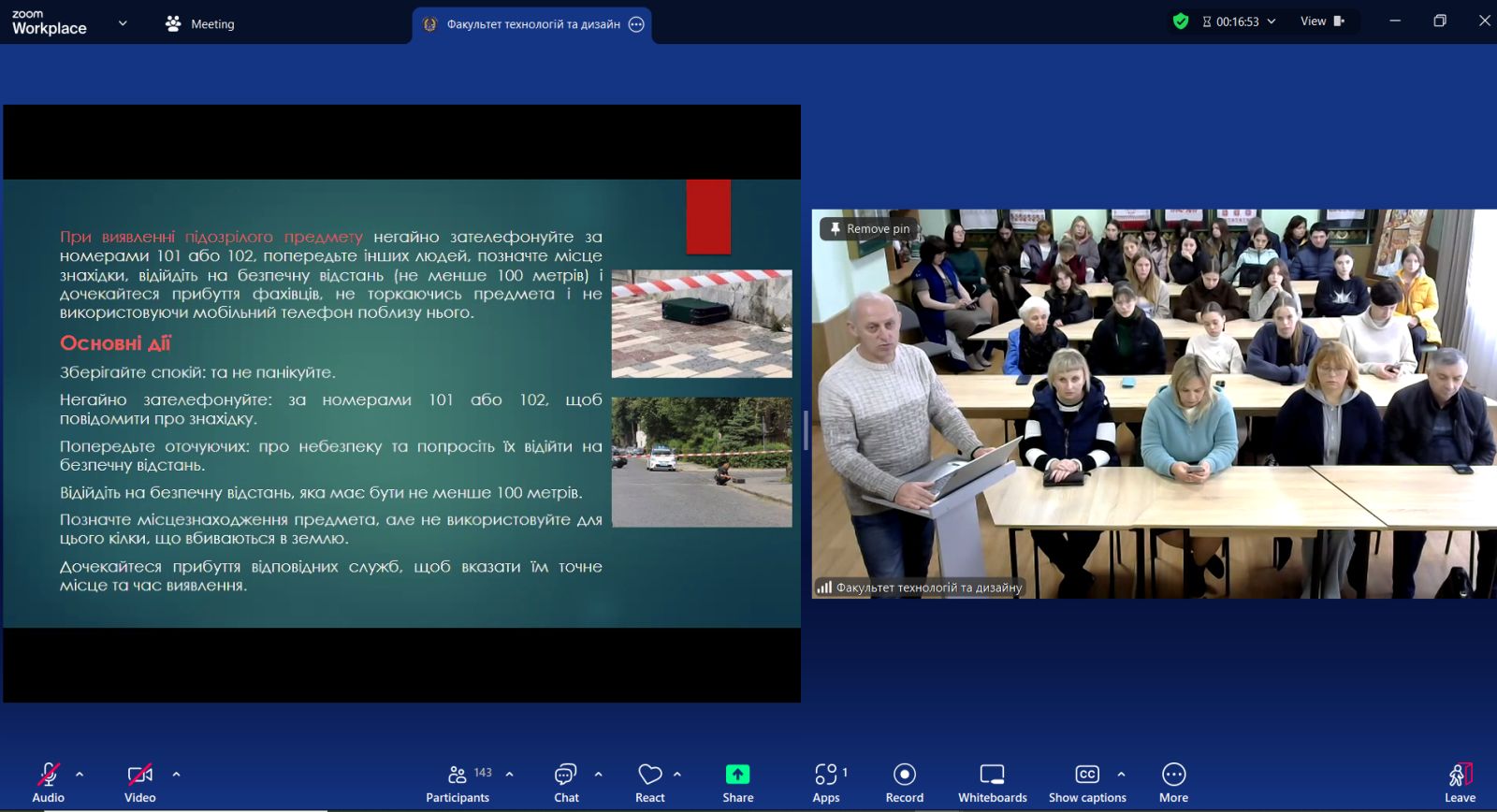Click the green Share screen icon
This screenshot has width=1497, height=812.
[737, 775]
